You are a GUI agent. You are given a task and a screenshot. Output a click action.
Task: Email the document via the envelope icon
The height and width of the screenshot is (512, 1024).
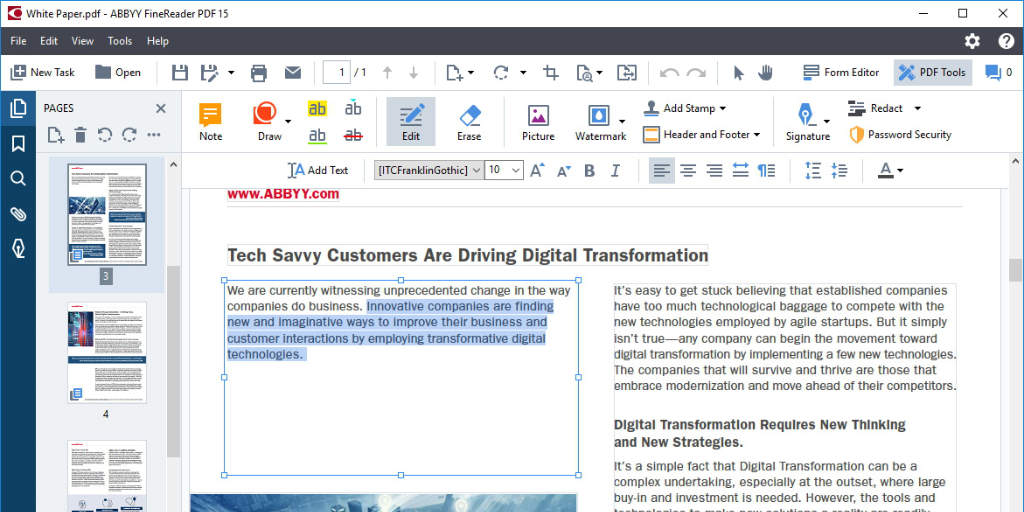(293, 72)
